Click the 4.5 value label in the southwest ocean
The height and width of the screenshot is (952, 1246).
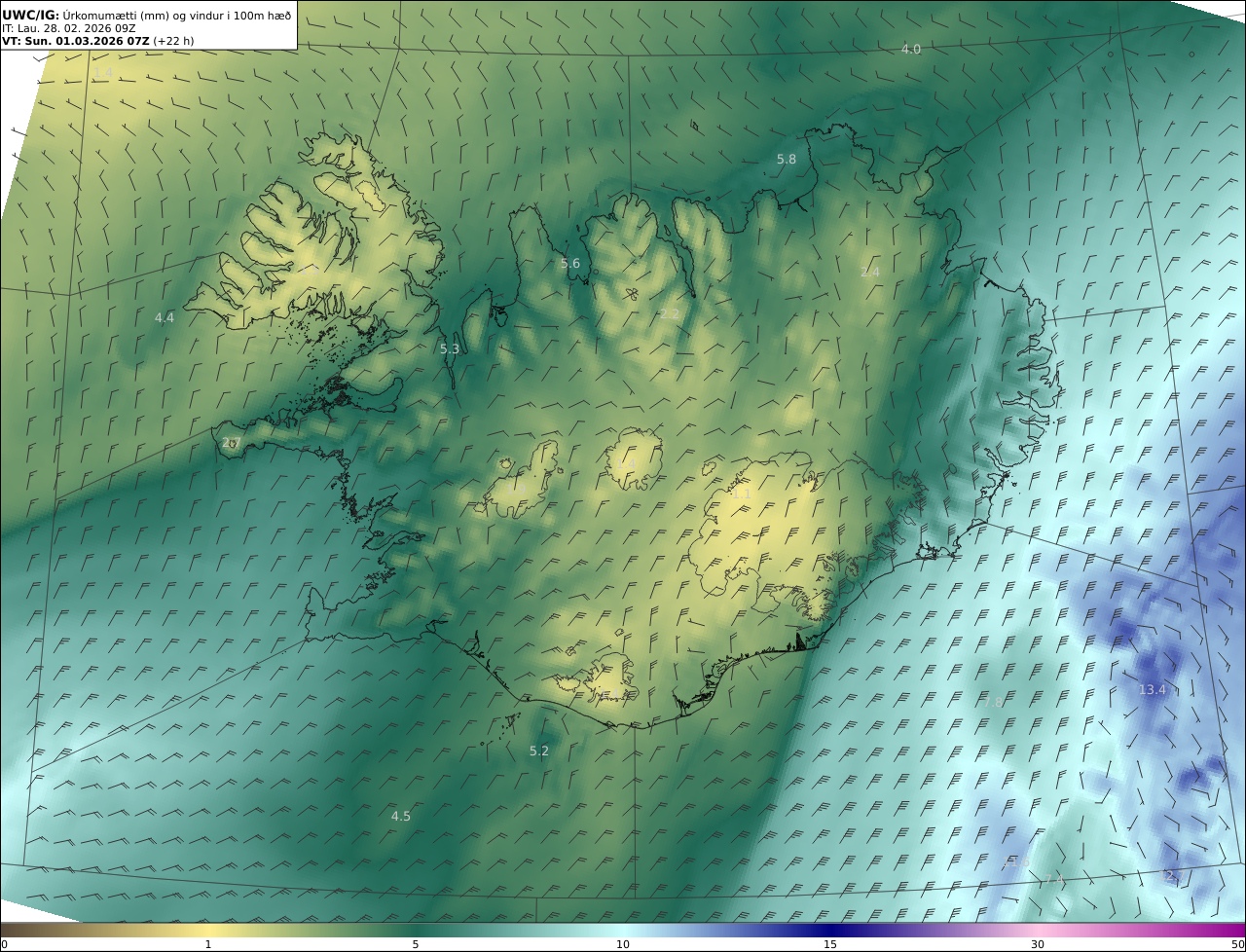(401, 816)
